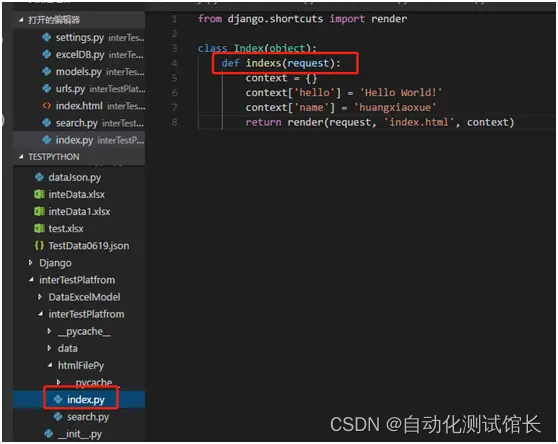558x444 pixels.
Task: Collapse the htmlFilePy folder
Action: (50, 365)
